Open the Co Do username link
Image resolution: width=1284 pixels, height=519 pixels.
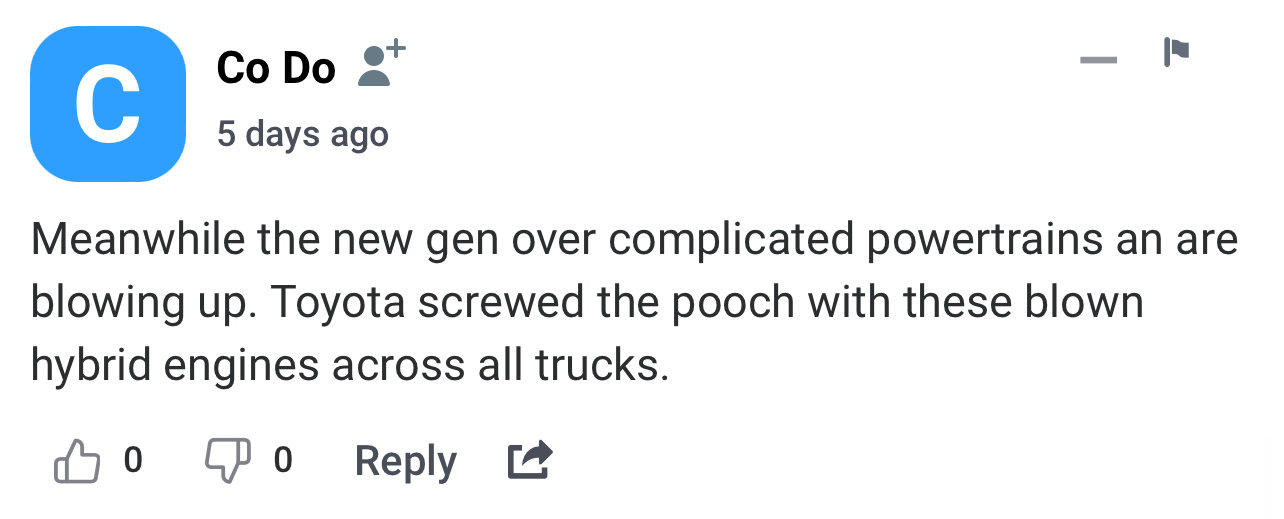[276, 68]
